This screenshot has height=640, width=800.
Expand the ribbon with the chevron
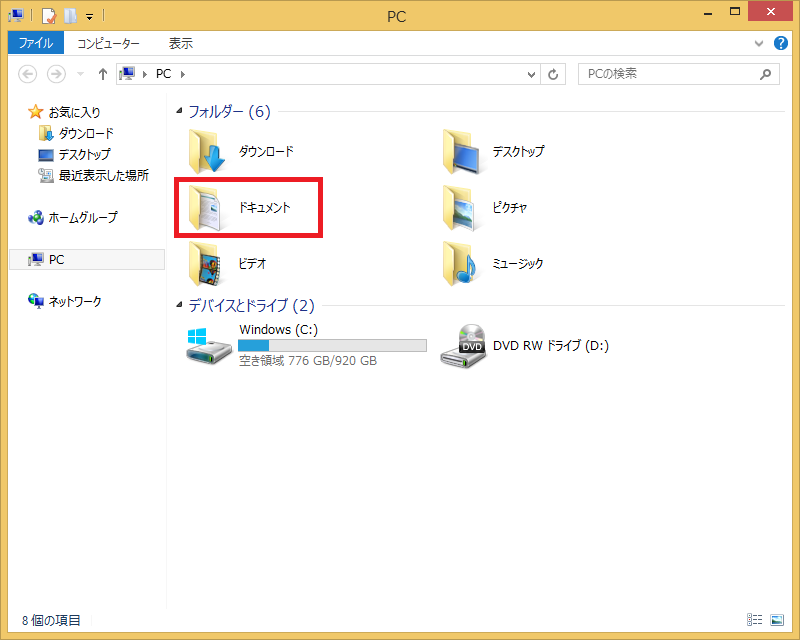(x=758, y=44)
